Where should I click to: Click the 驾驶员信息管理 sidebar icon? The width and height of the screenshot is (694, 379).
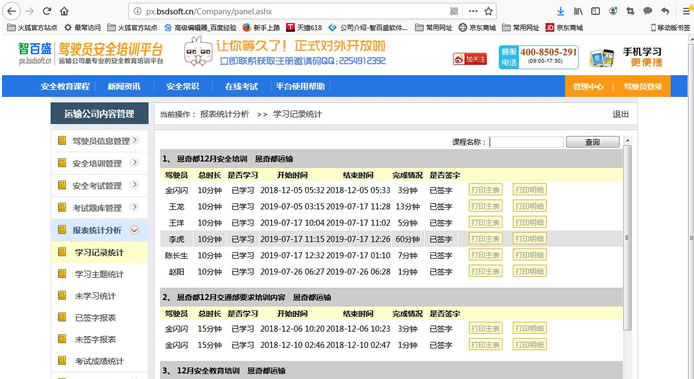pyautogui.click(x=62, y=141)
